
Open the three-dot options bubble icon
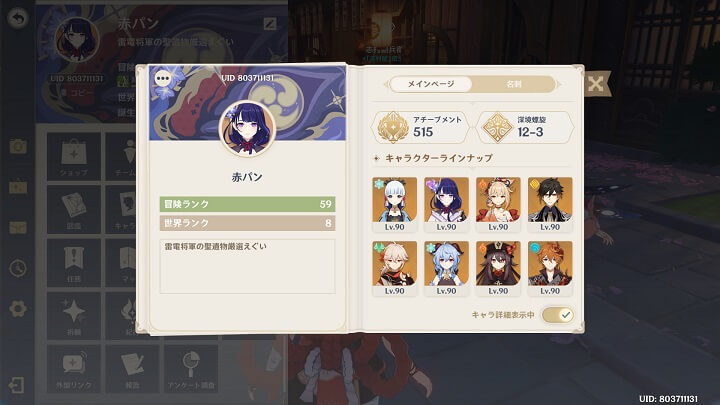pos(163,79)
